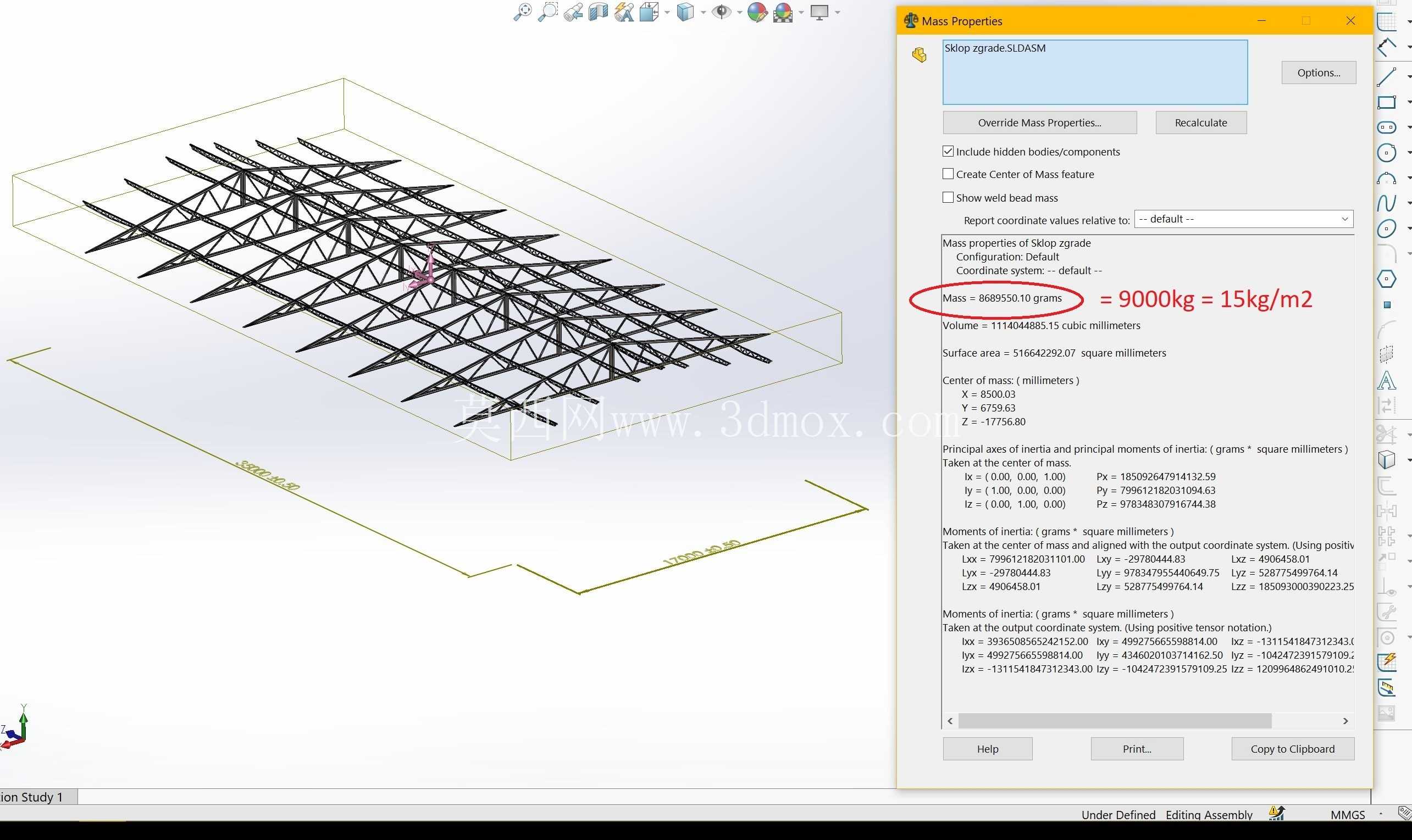Expand the Display Style dropdown arrow
This screenshot has height=840, width=1412.
tap(703, 13)
